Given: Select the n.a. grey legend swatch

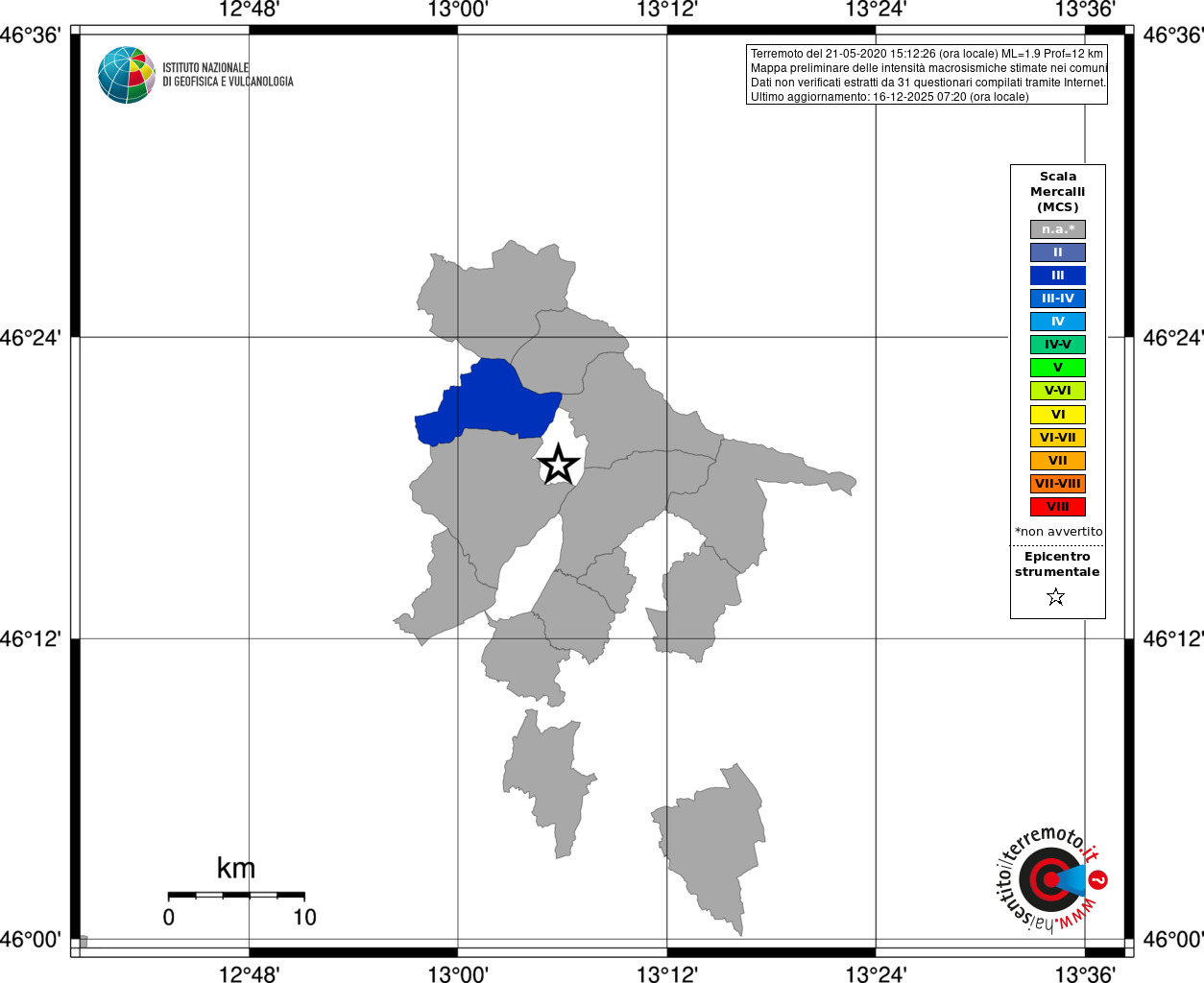Looking at the screenshot, I should (1057, 229).
